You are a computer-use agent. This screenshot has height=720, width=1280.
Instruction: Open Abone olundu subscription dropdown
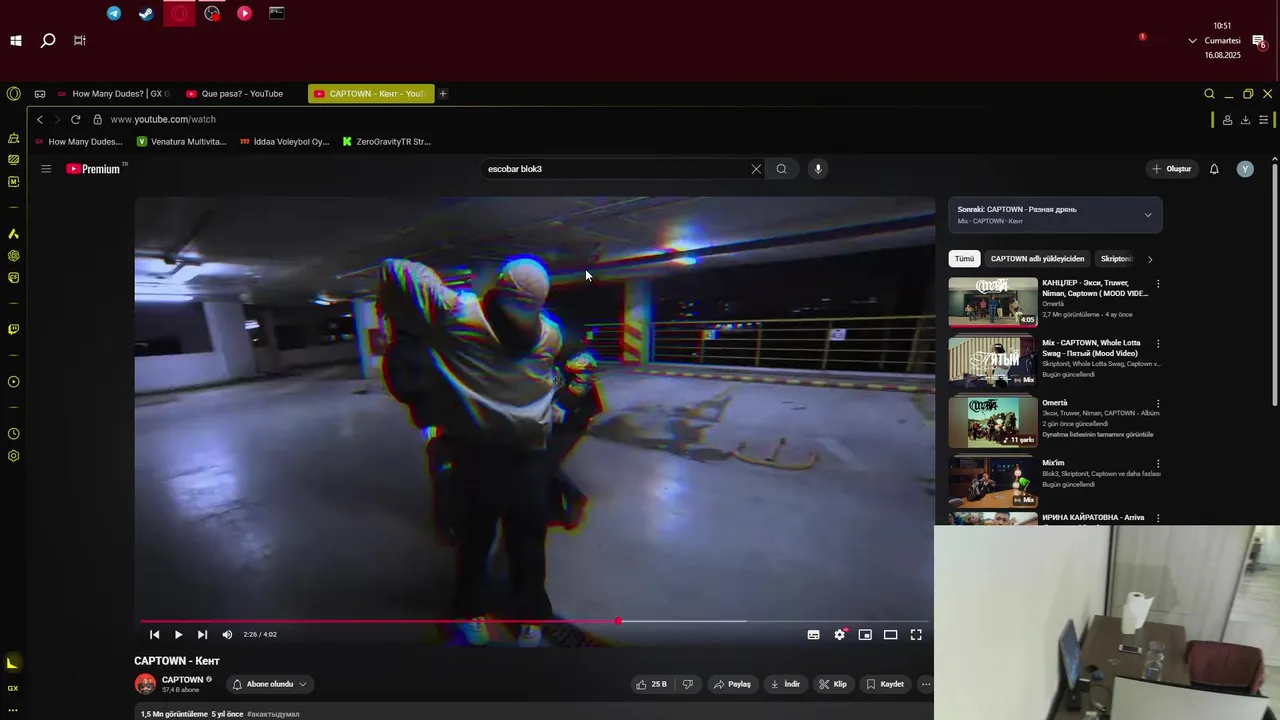[x=269, y=684]
